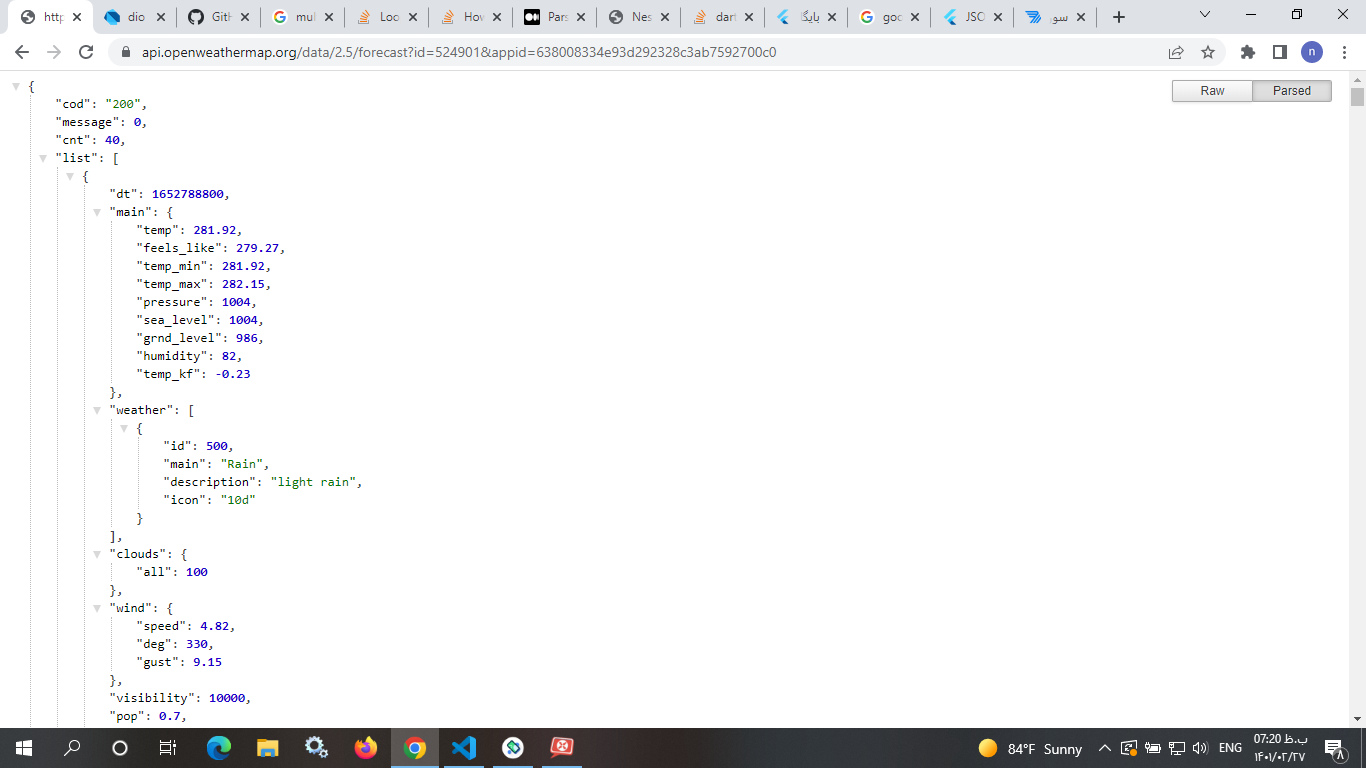Switch JSON view to Parsed
1366x768 pixels.
click(x=1292, y=91)
